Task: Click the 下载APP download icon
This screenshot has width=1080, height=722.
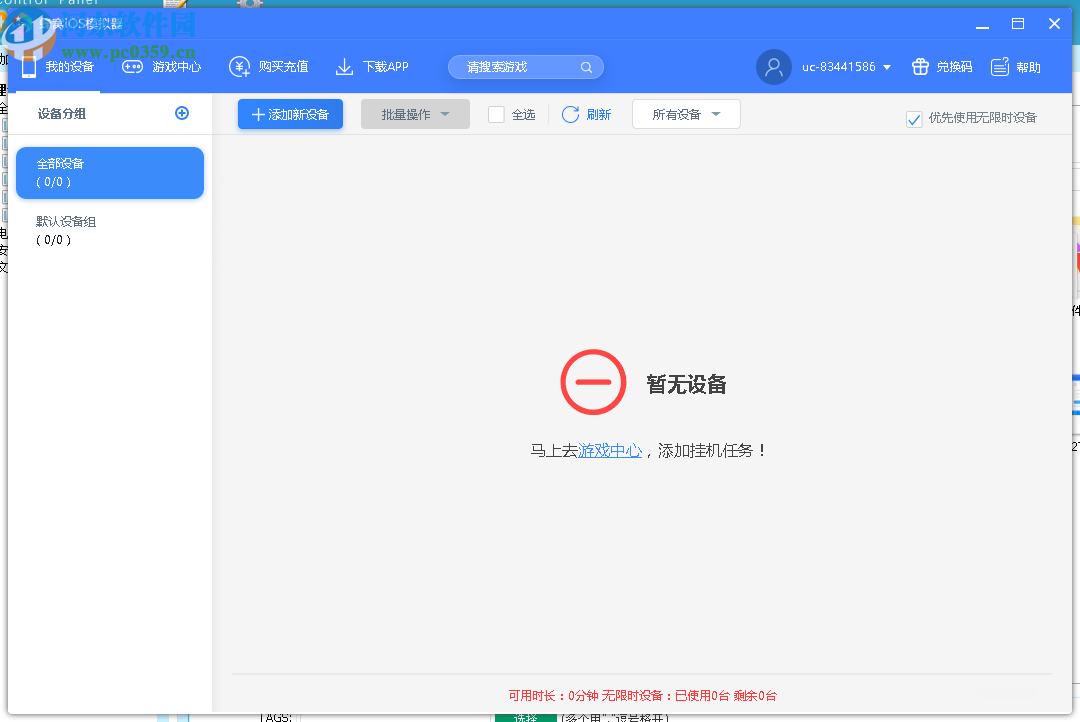Action: (345, 66)
